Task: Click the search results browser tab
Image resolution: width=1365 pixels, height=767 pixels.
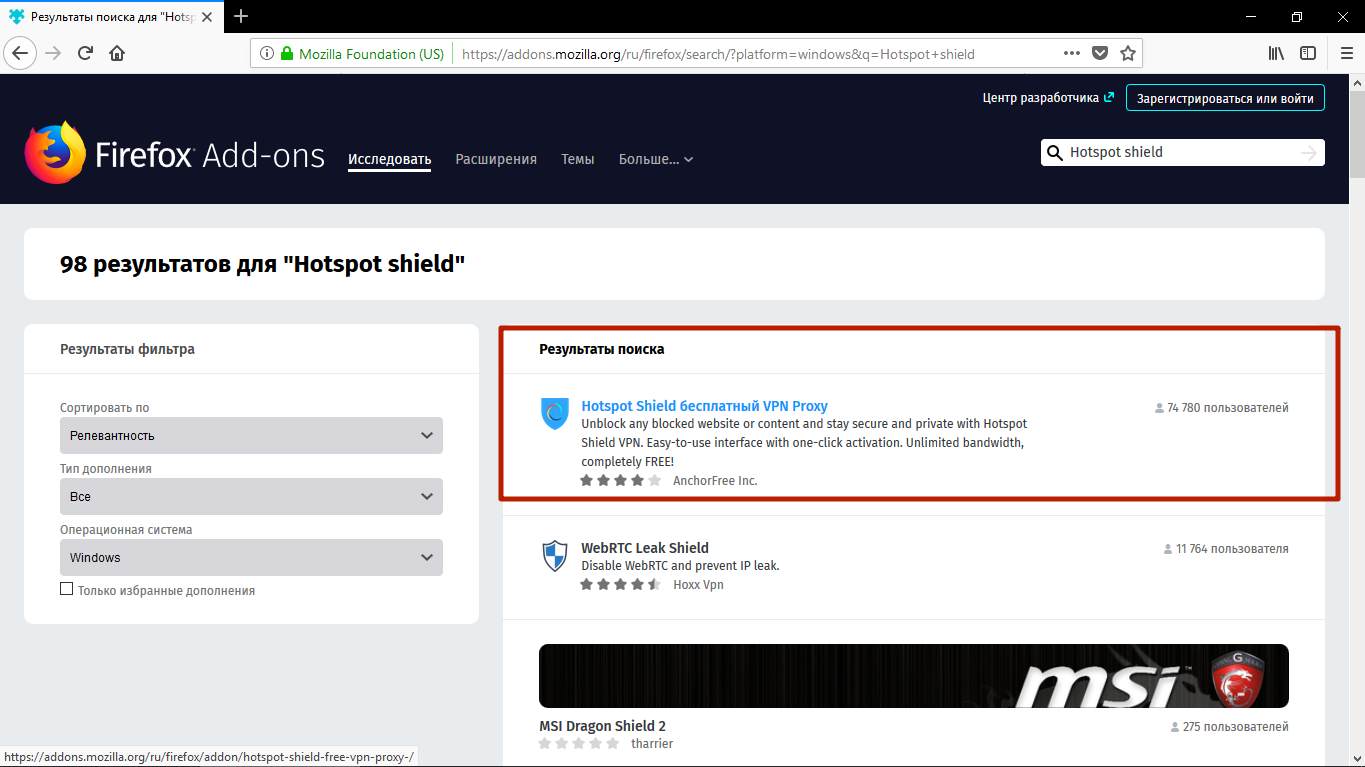Action: pos(112,17)
